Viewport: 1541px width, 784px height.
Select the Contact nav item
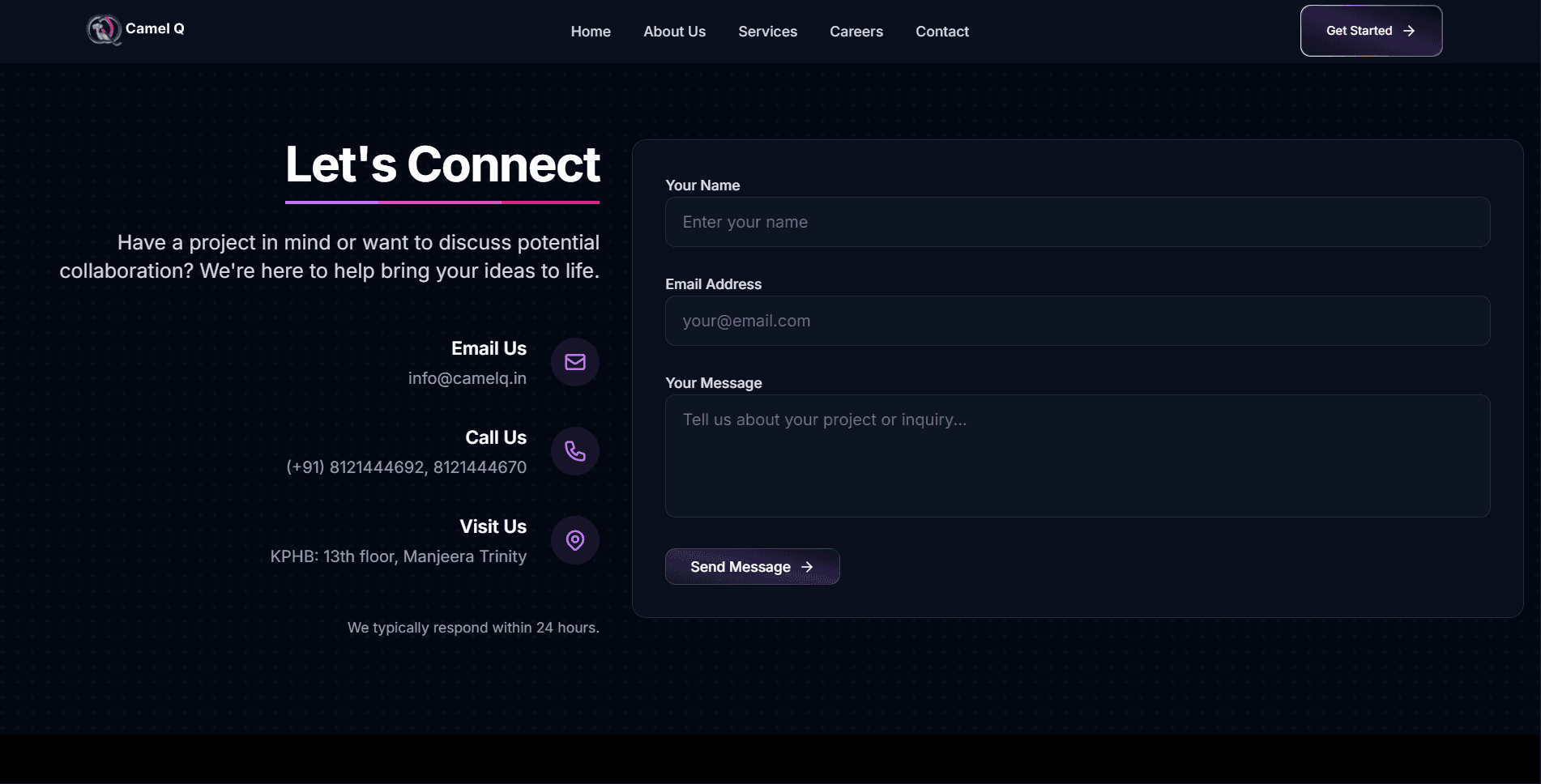tap(942, 32)
